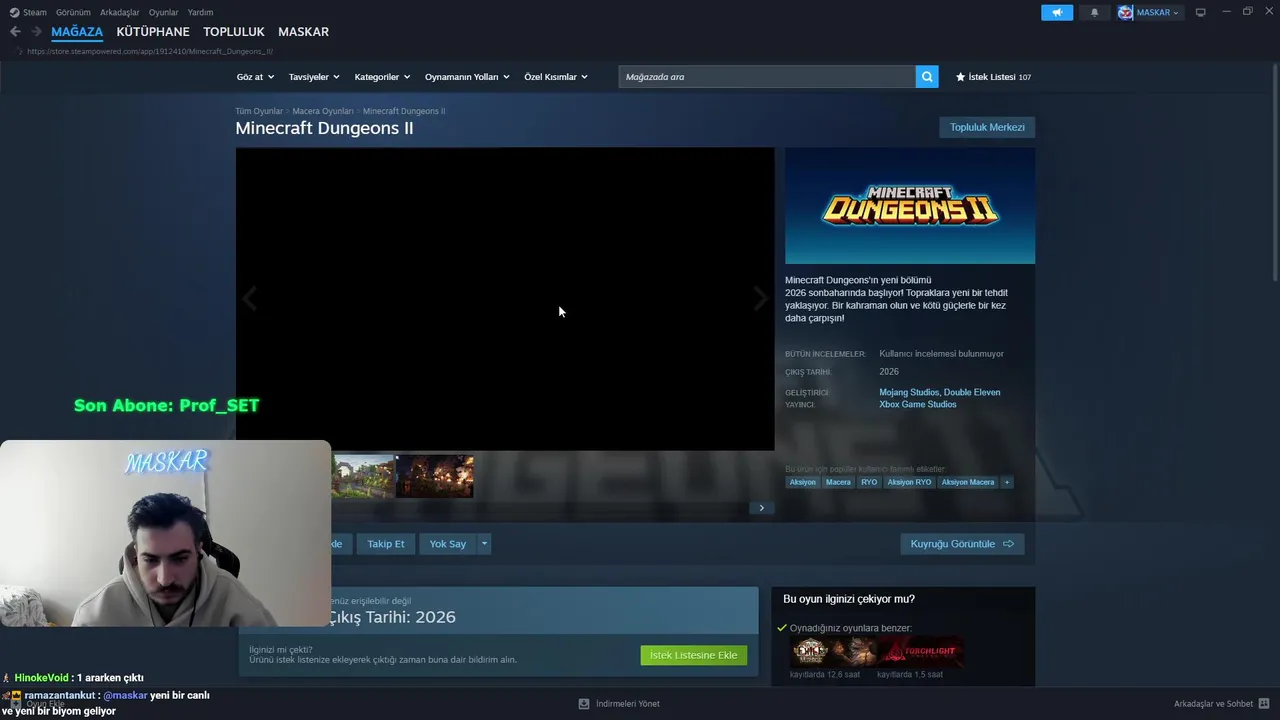The height and width of the screenshot is (720, 1280).
Task: Open the Oyunlar menu
Action: click(x=164, y=12)
